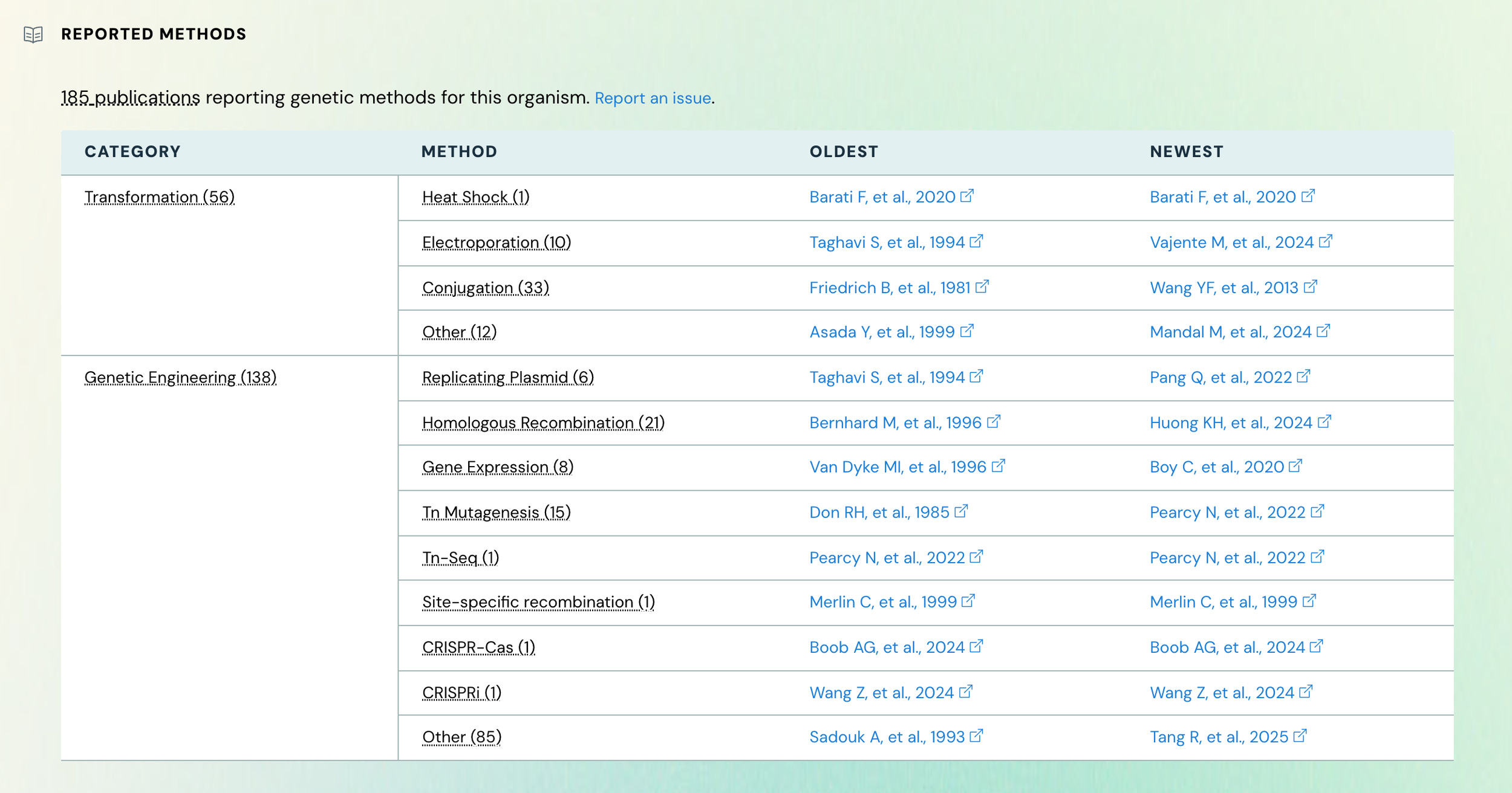Click external-link icon after Don RH 1985
Screen dimensions: 1512x793
961,511
